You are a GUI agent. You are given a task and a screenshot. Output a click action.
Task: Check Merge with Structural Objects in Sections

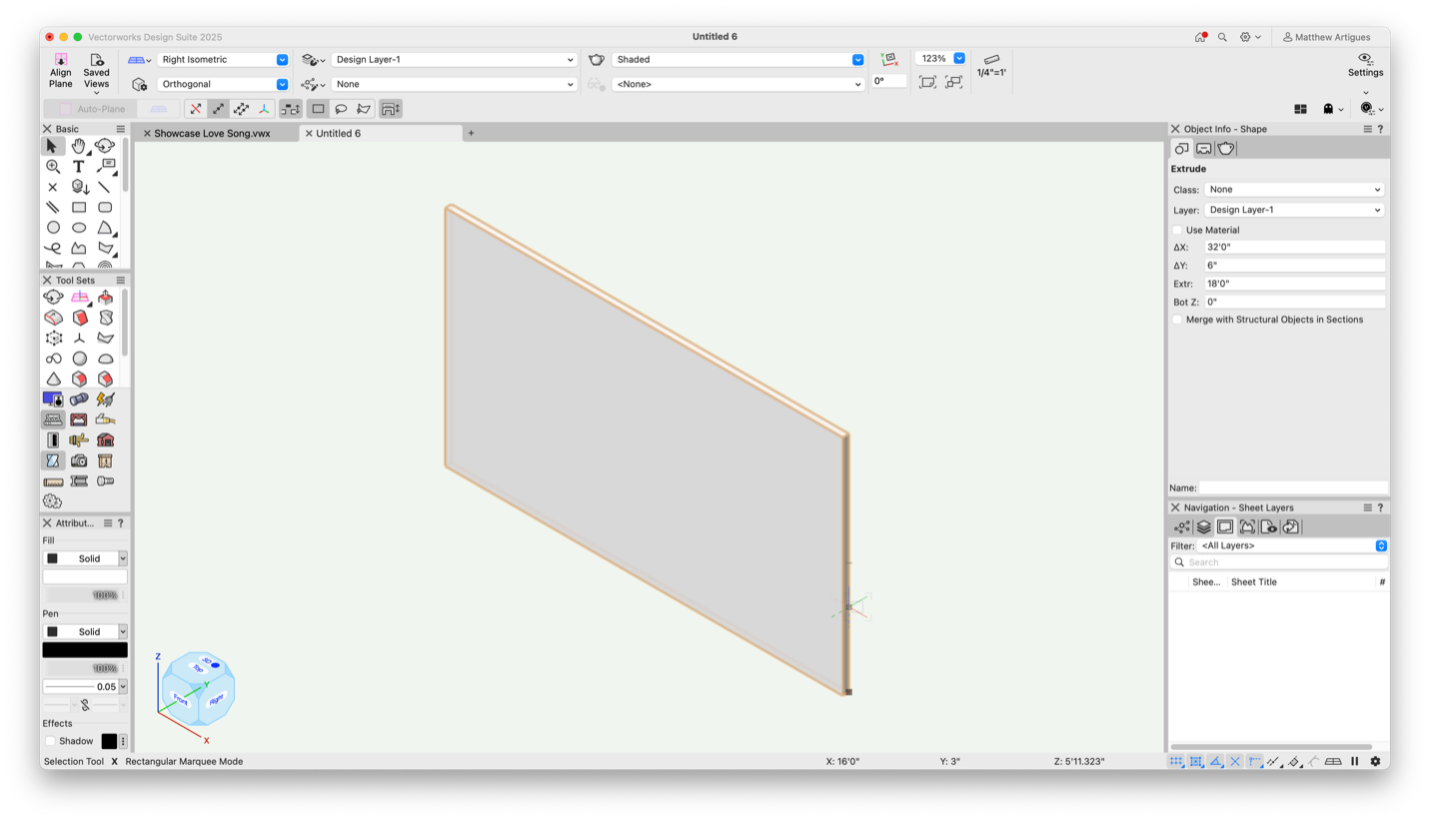pos(1177,320)
